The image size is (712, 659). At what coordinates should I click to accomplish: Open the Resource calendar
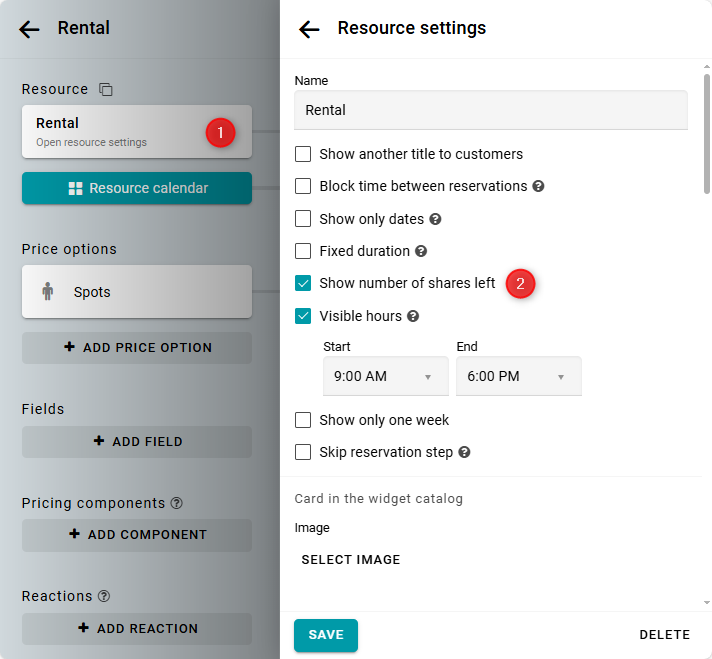point(137,188)
